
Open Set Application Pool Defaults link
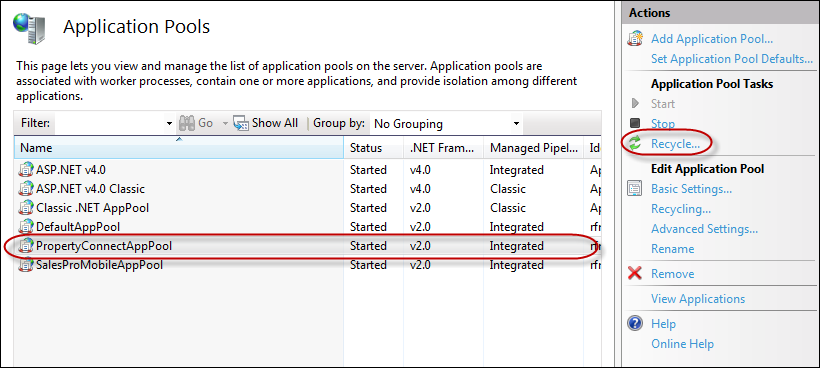[x=732, y=59]
